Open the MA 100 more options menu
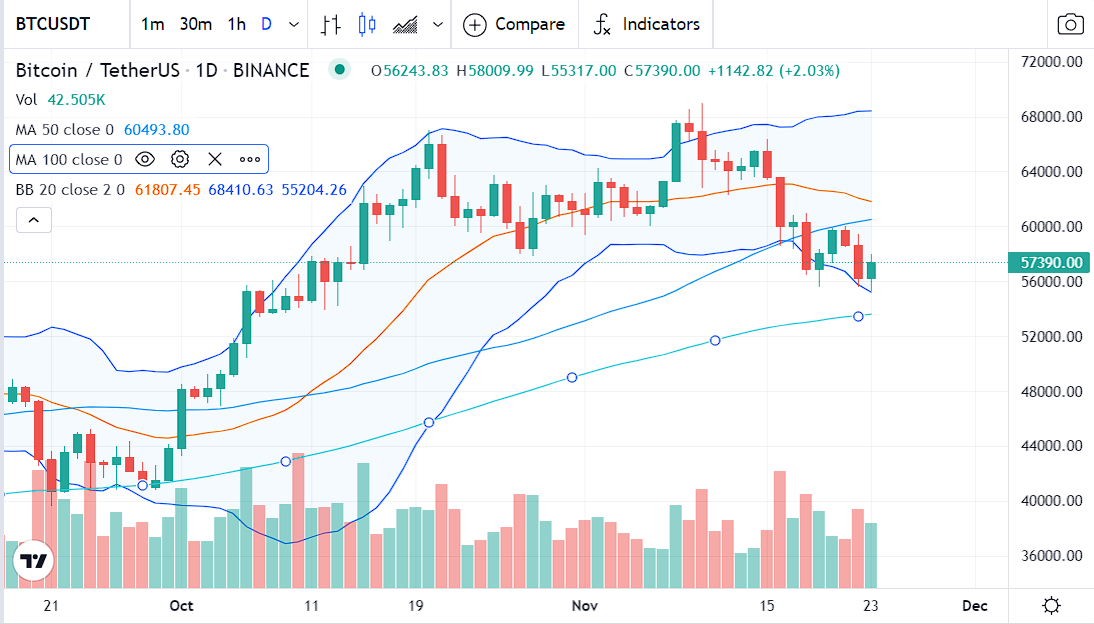 point(249,159)
